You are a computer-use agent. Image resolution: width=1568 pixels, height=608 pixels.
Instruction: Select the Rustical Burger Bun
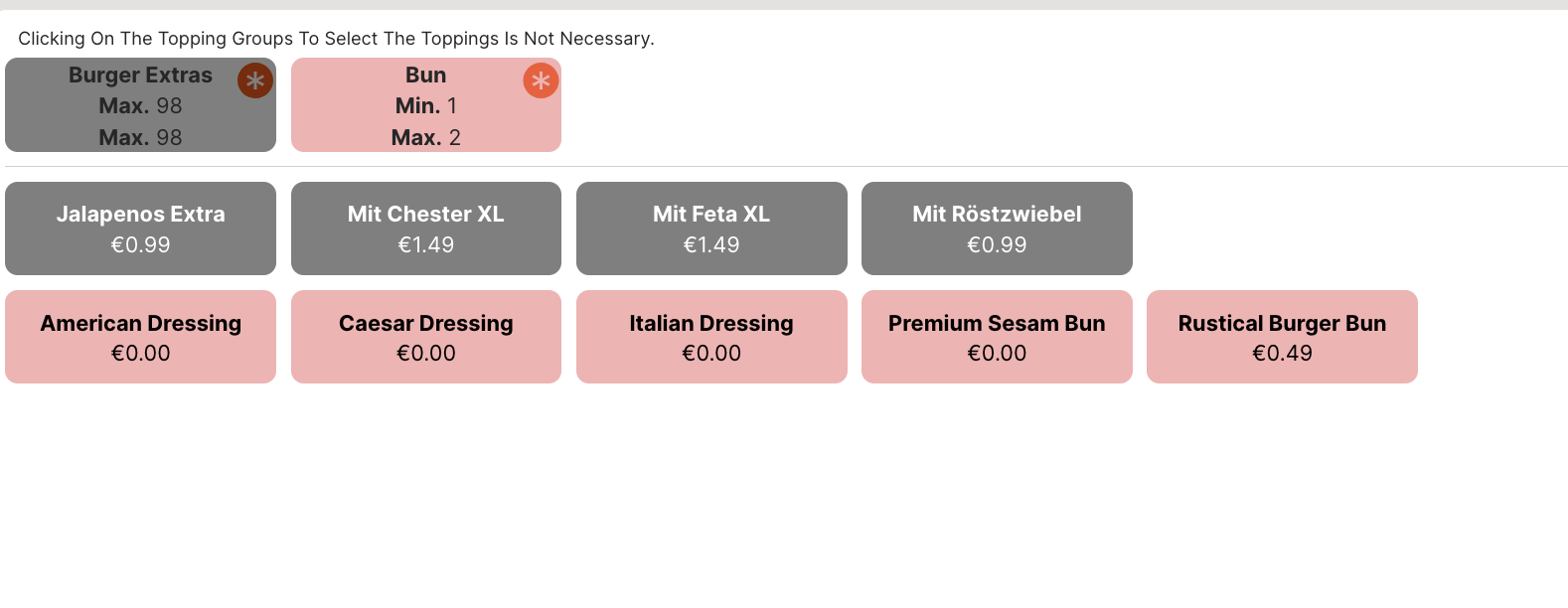(x=1282, y=337)
